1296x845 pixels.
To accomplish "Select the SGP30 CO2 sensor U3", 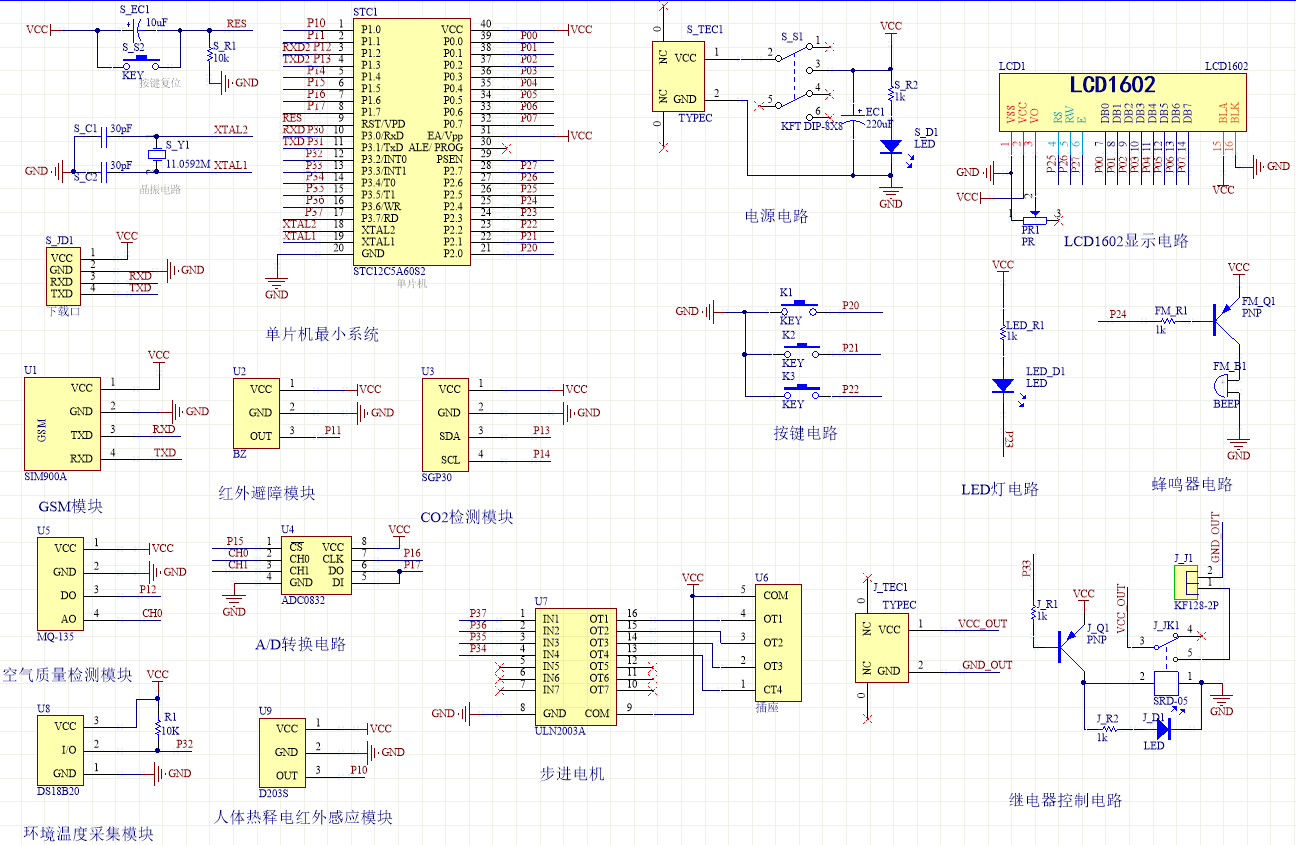I will click(449, 425).
